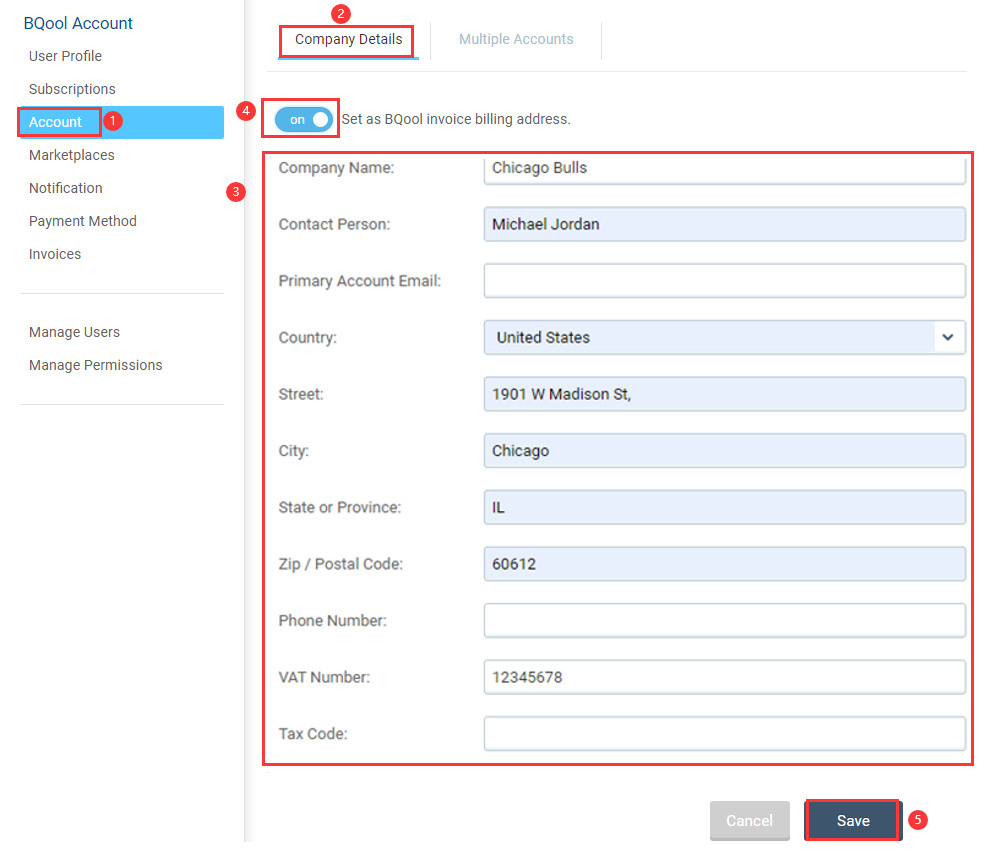Screen dimensions: 989x858
Task: Cancel the company details changes
Action: (749, 820)
